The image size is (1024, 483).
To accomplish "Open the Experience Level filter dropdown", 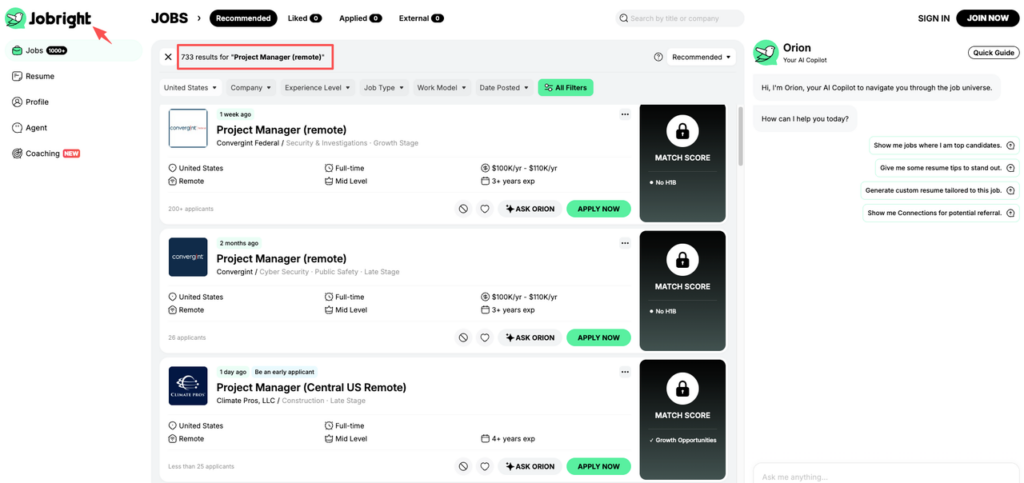I will 318,87.
